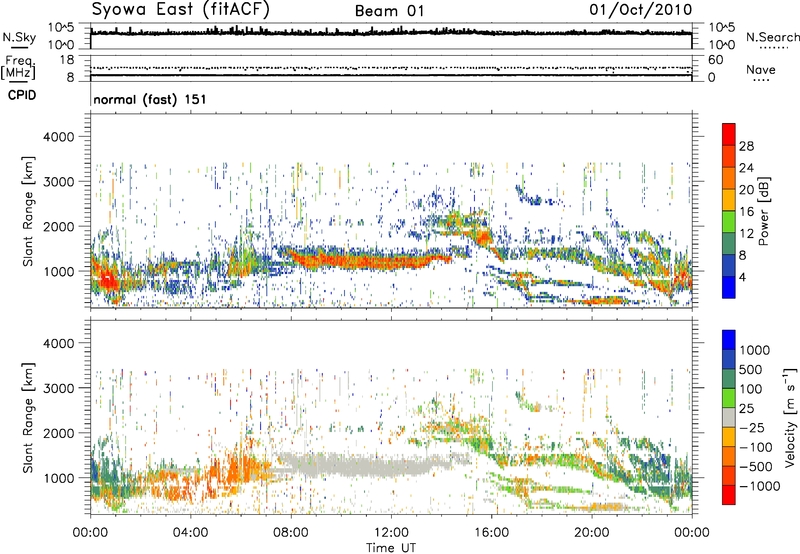Image resolution: width=800 pixels, height=554 pixels.
Task: Pick the blue top segment of Velocity bar
Action: 729,340
